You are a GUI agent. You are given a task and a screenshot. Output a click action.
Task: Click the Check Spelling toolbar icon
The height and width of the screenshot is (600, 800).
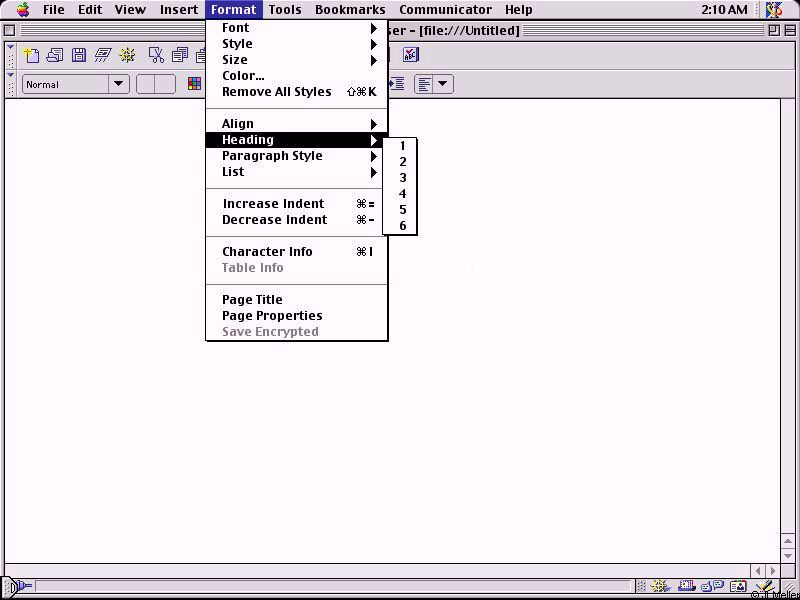coord(410,55)
